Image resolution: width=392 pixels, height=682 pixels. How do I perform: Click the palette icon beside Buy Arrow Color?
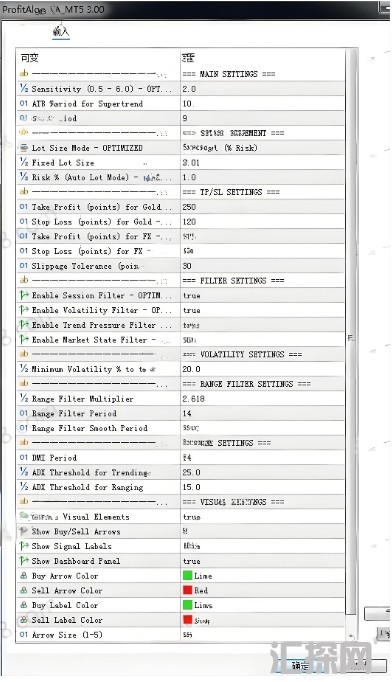[x=24, y=575]
